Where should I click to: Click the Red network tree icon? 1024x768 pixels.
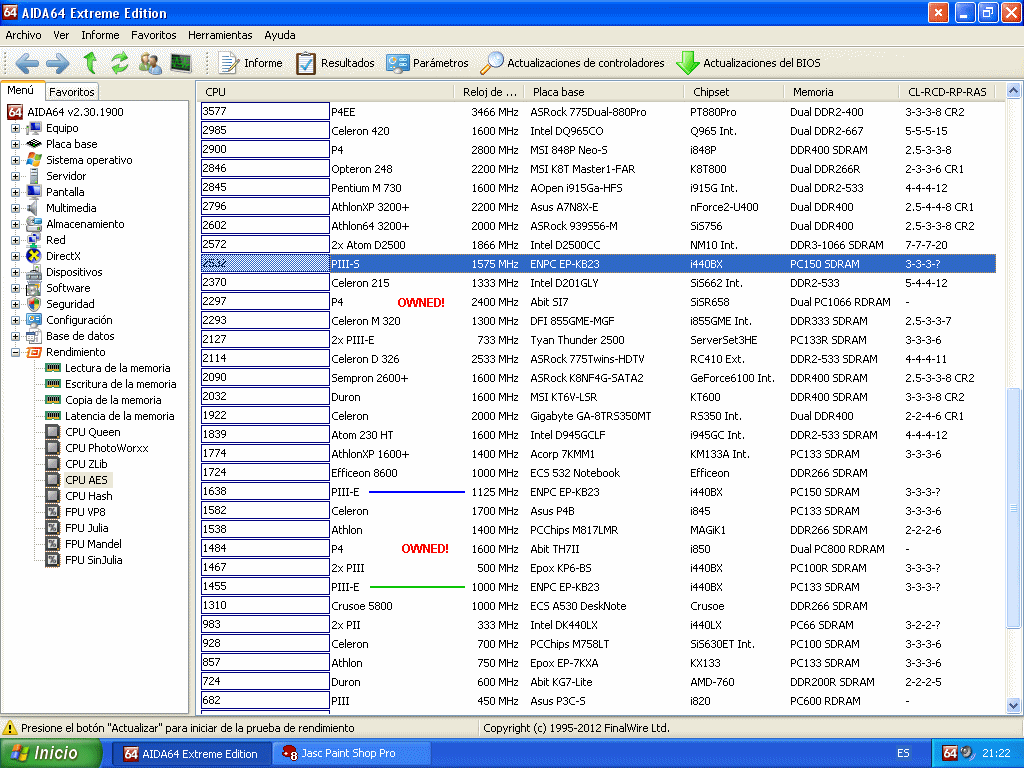[x=34, y=240]
